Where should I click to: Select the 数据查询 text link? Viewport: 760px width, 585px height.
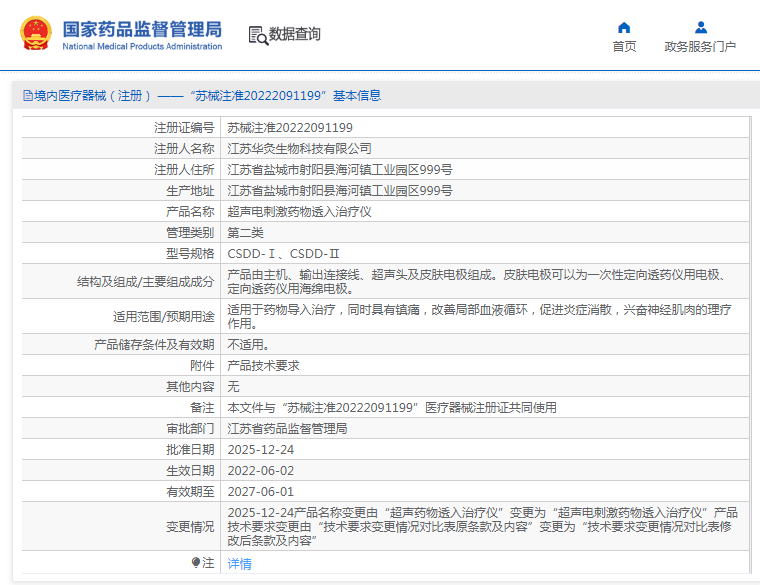[295, 35]
